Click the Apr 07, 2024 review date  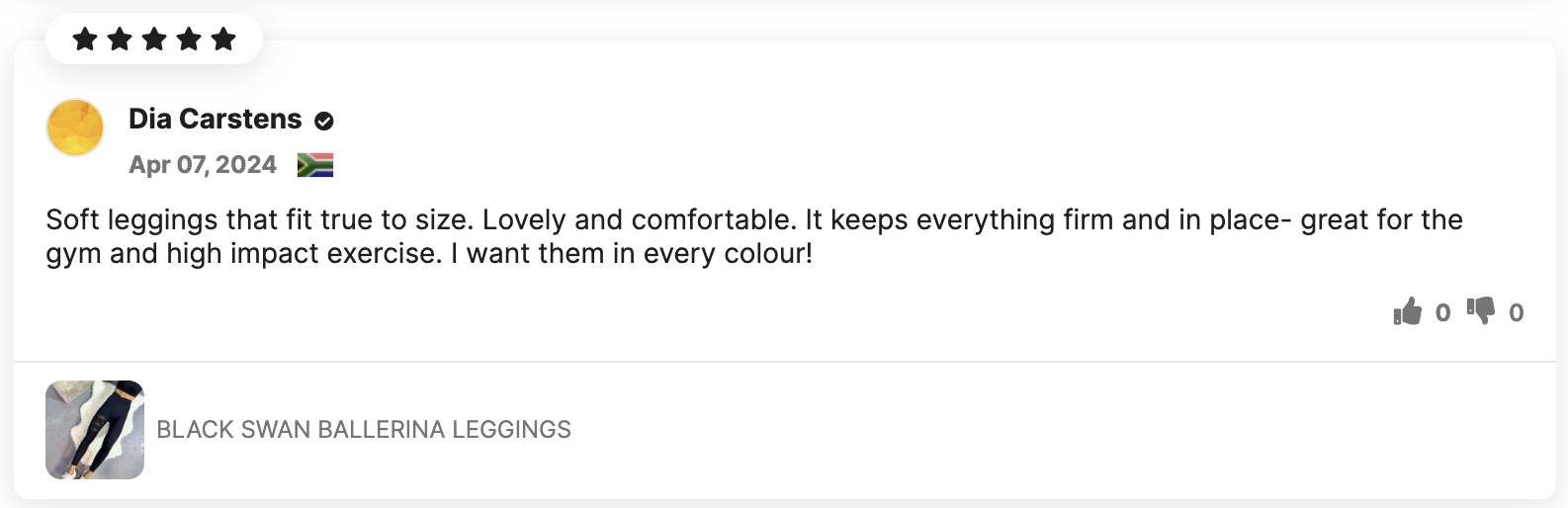(203, 165)
